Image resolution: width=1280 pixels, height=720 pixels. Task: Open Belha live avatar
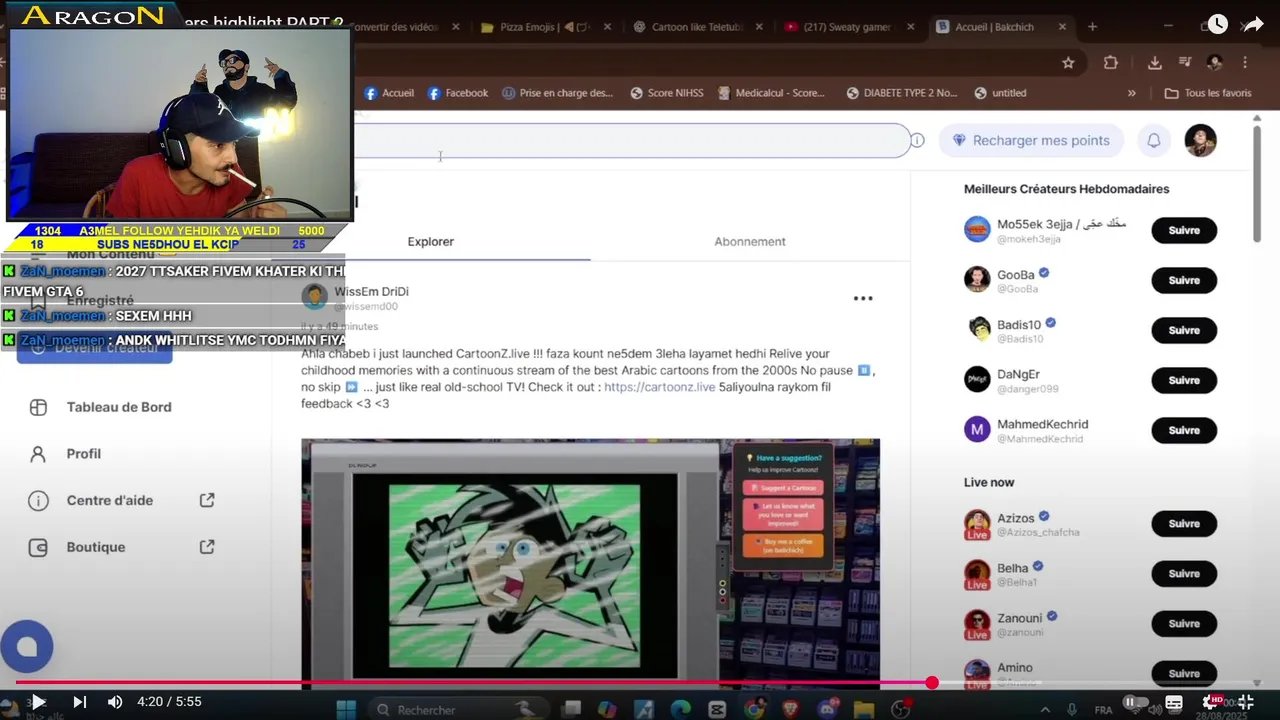[977, 574]
